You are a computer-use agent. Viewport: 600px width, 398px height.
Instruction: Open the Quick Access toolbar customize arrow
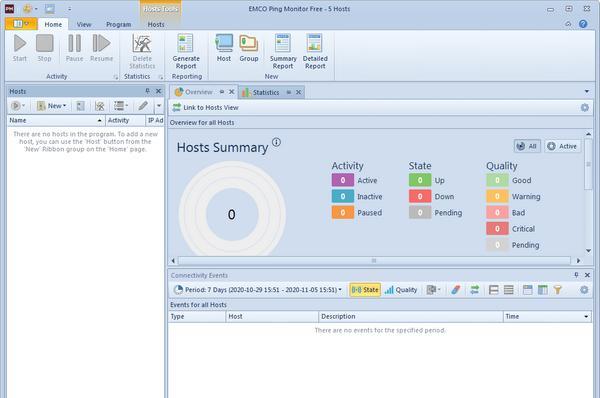pos(69,8)
